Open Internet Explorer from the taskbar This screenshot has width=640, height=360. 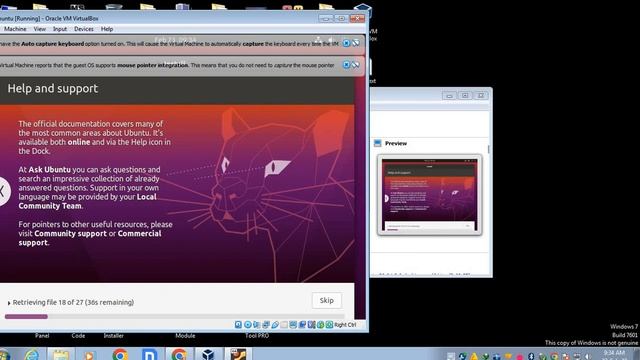[32, 354]
